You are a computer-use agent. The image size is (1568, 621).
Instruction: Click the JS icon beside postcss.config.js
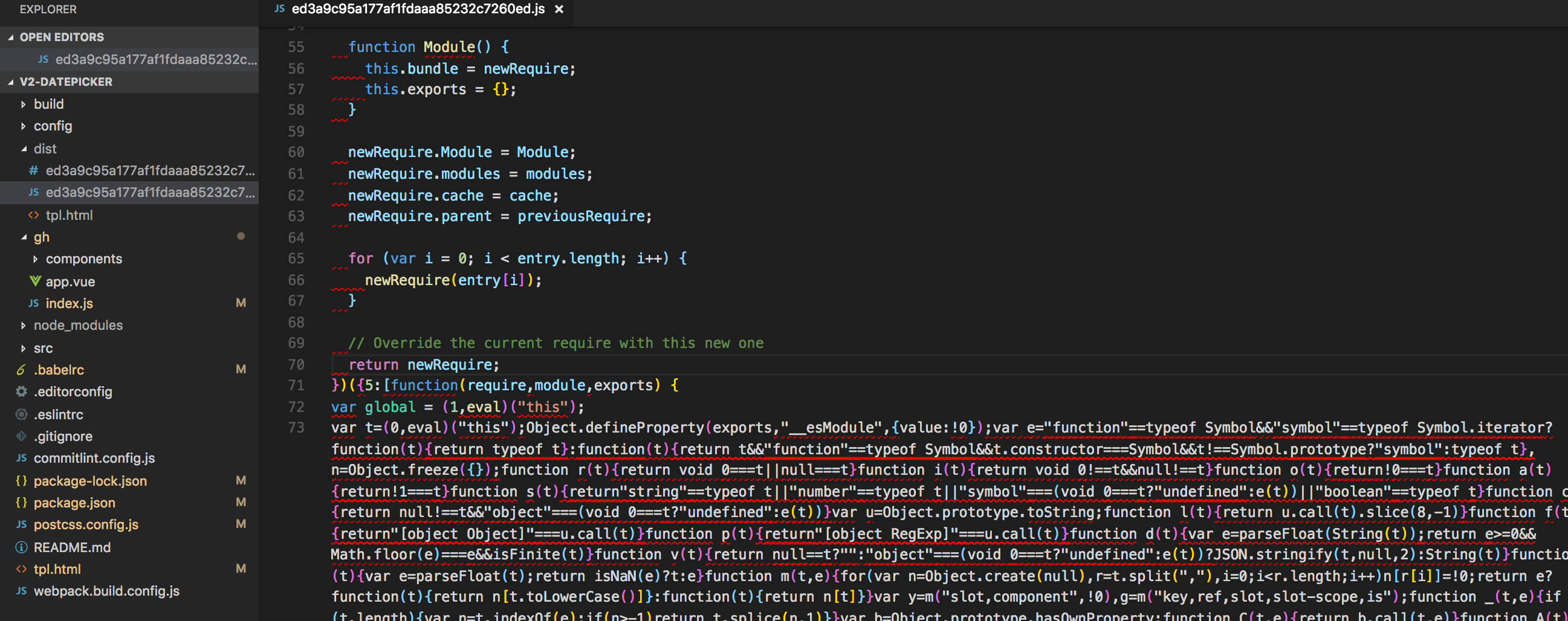(x=21, y=524)
